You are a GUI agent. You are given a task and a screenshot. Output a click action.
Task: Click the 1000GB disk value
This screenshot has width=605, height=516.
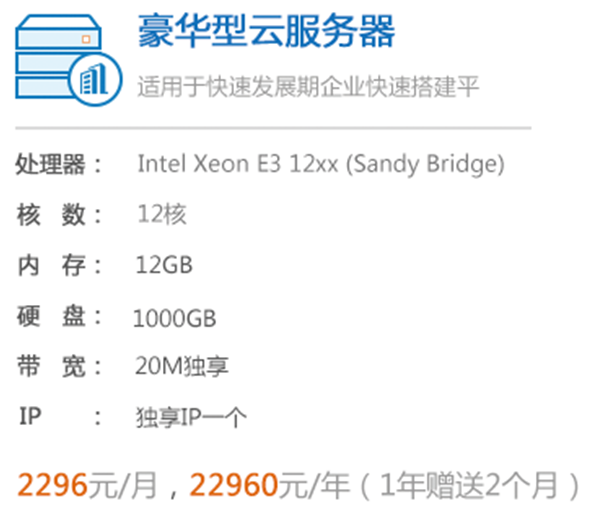[x=174, y=318]
